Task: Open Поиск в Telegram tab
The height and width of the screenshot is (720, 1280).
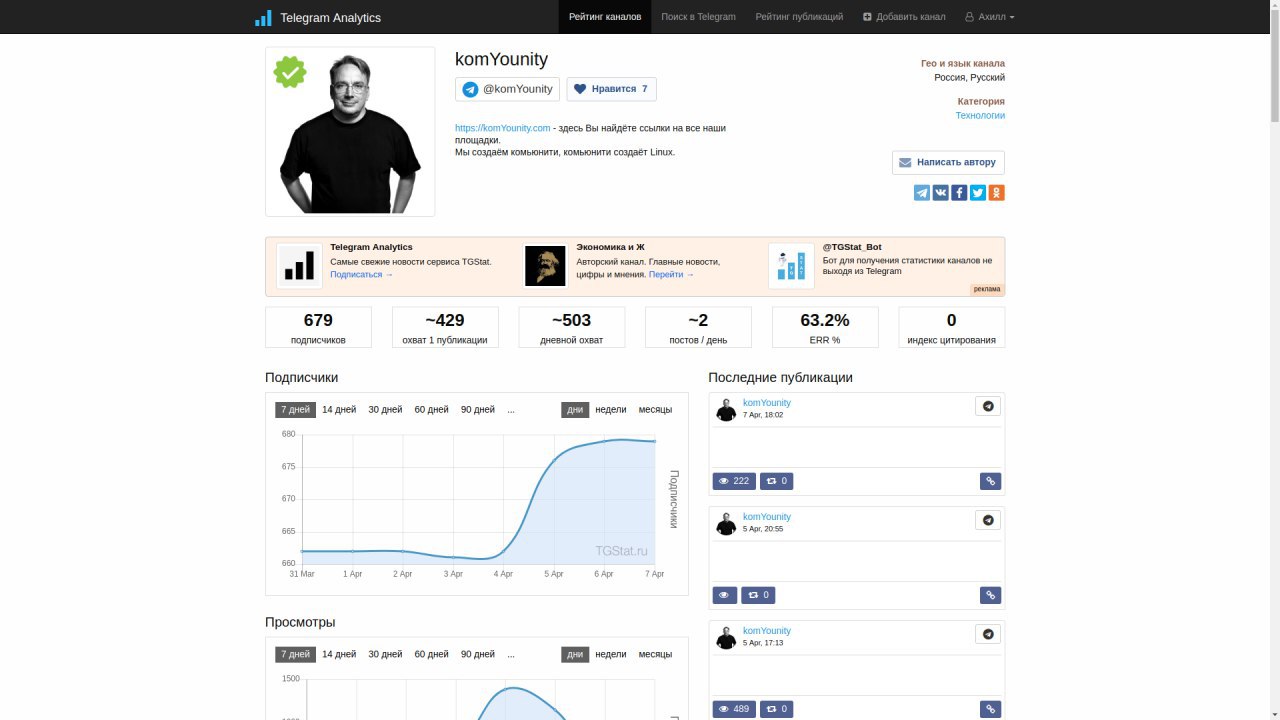Action: [698, 17]
